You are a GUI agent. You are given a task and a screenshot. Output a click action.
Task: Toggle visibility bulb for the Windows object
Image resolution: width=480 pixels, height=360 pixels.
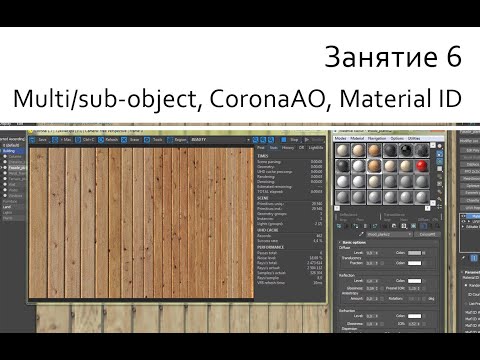[x=5, y=196]
